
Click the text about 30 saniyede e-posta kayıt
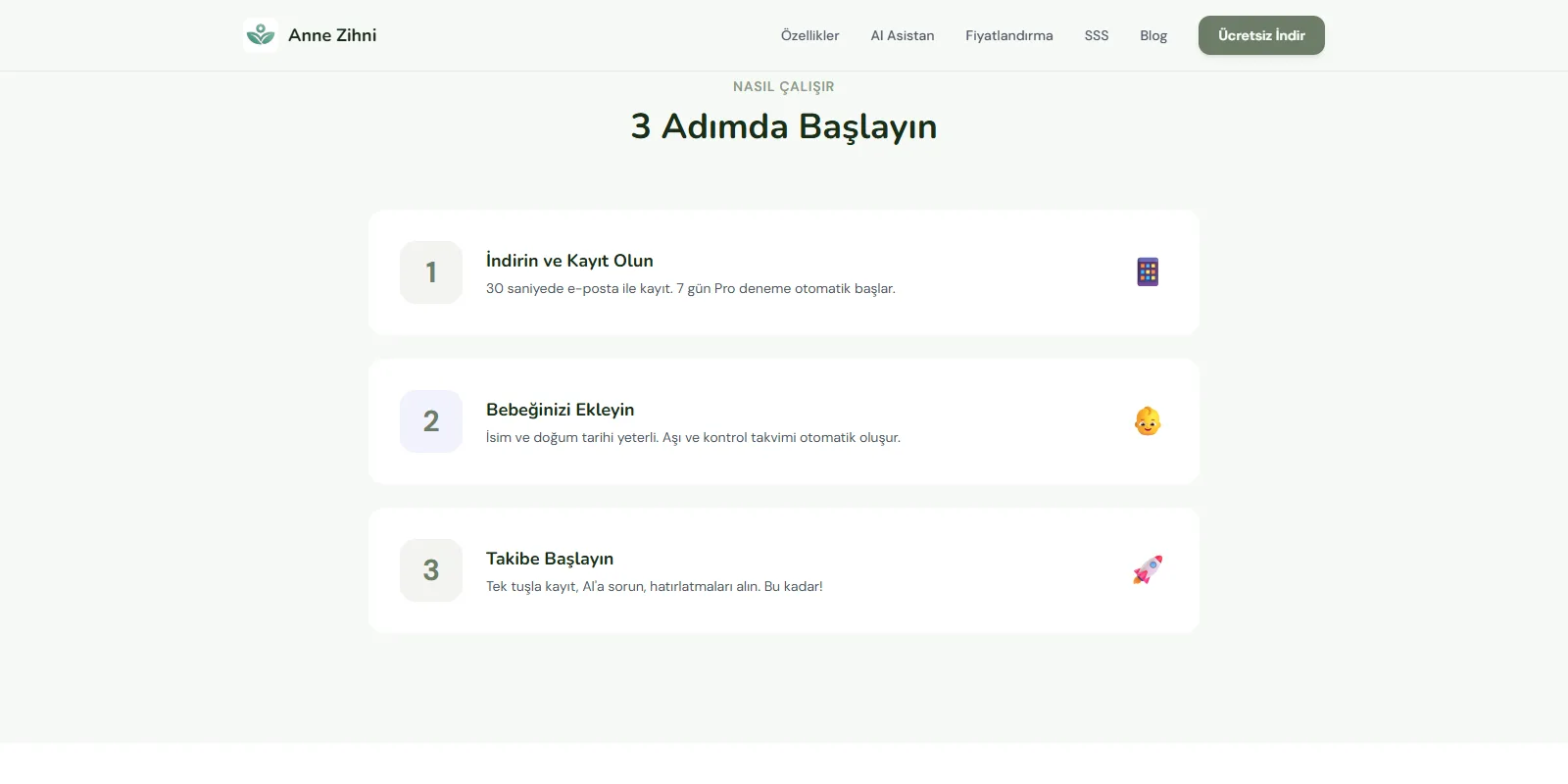(691, 288)
